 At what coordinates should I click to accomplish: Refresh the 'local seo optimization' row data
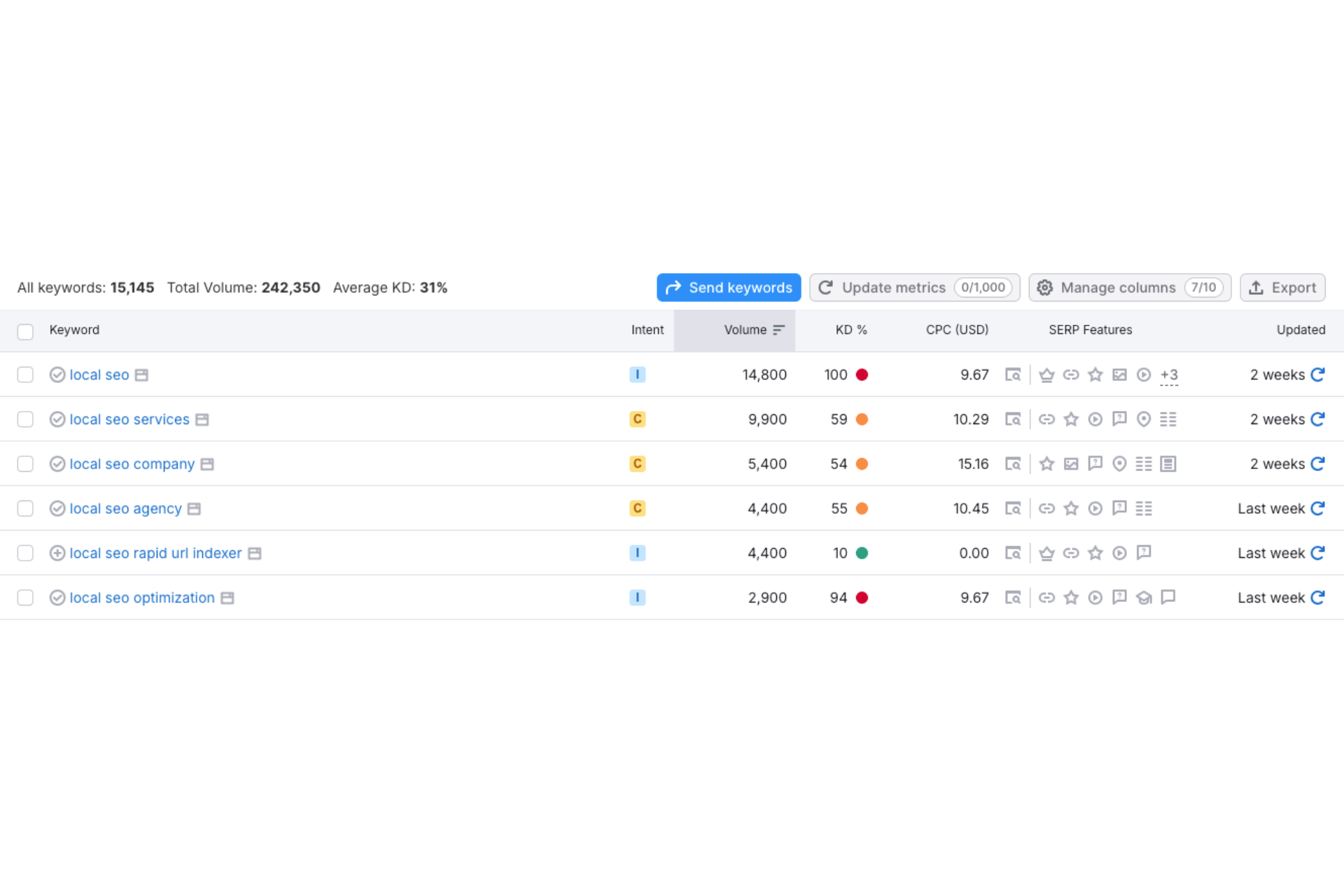[x=1317, y=598]
